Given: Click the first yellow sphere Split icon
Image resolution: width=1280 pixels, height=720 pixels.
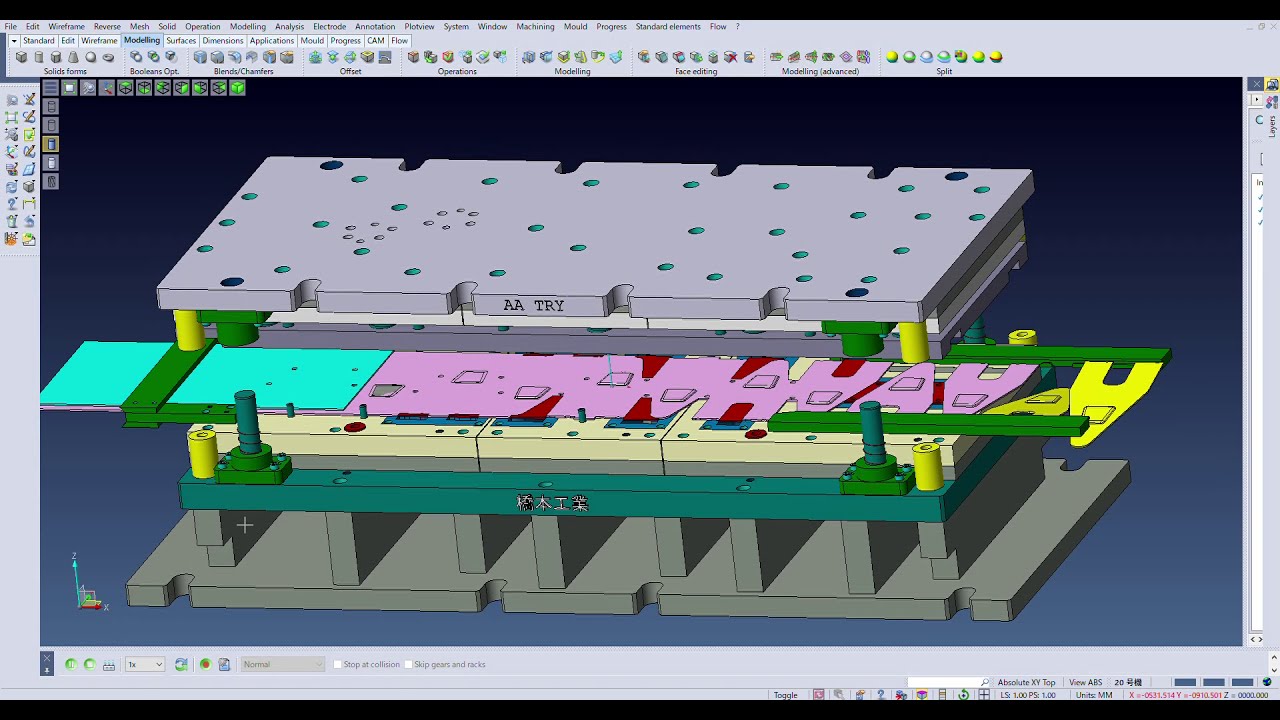Looking at the screenshot, I should coord(892,57).
